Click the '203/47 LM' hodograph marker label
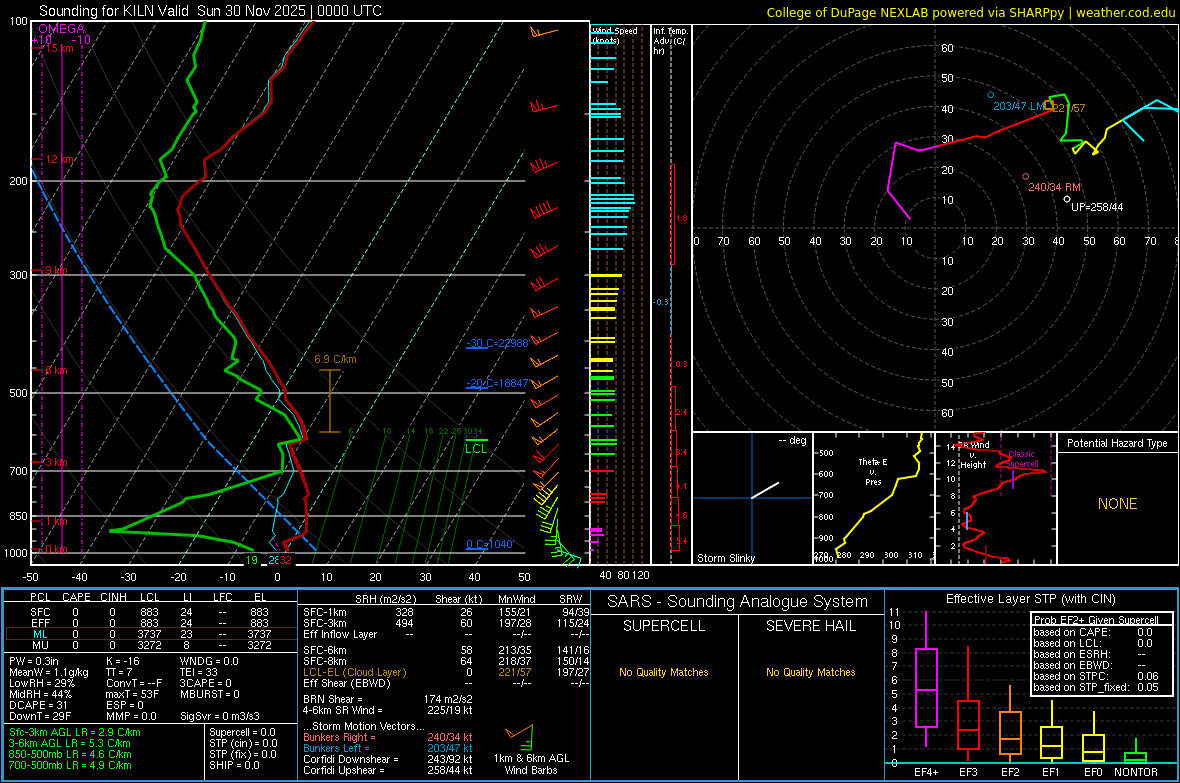Screen dimensions: 1180x783 1018,106
